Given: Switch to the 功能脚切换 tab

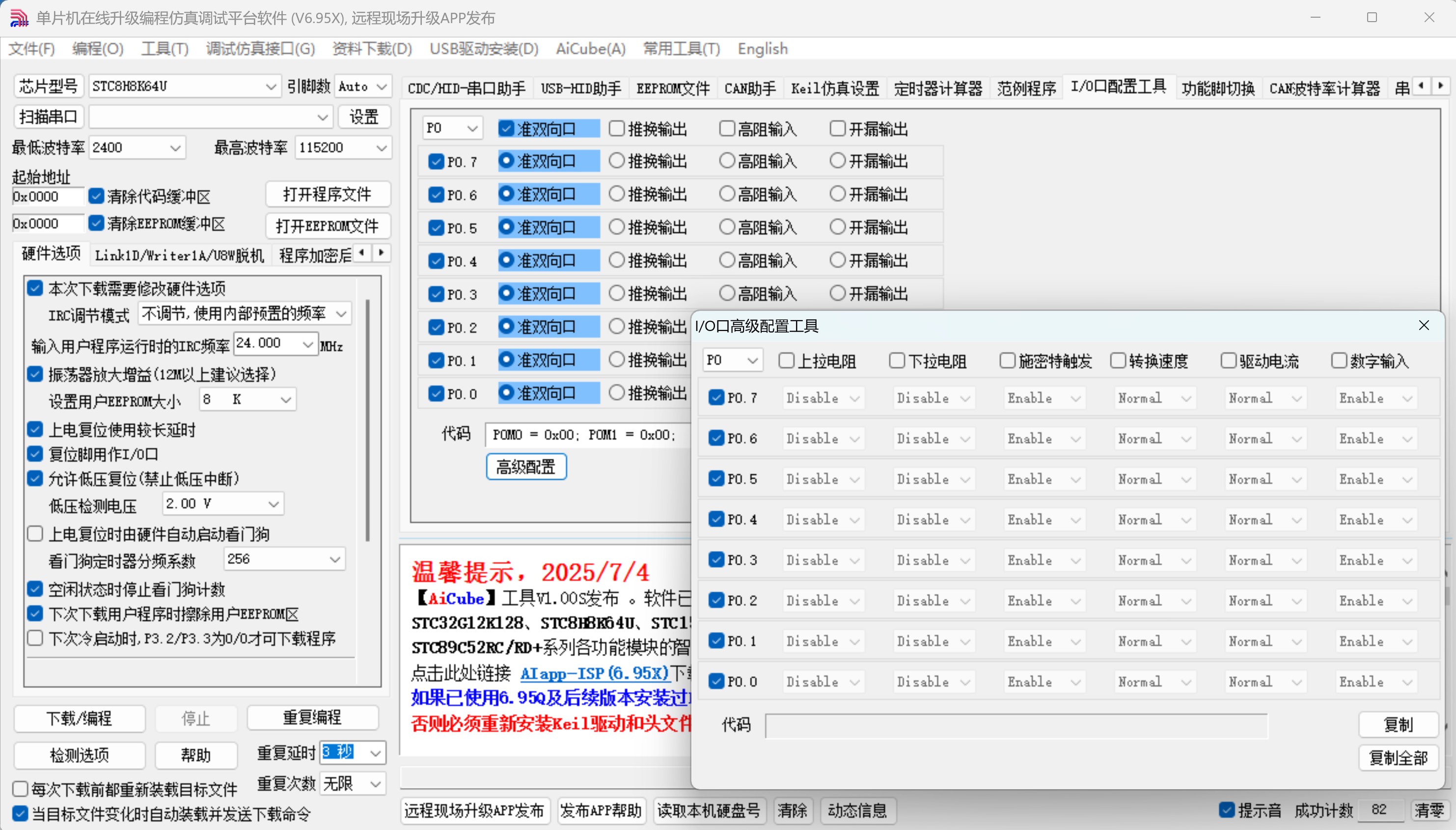Looking at the screenshot, I should pos(1218,88).
